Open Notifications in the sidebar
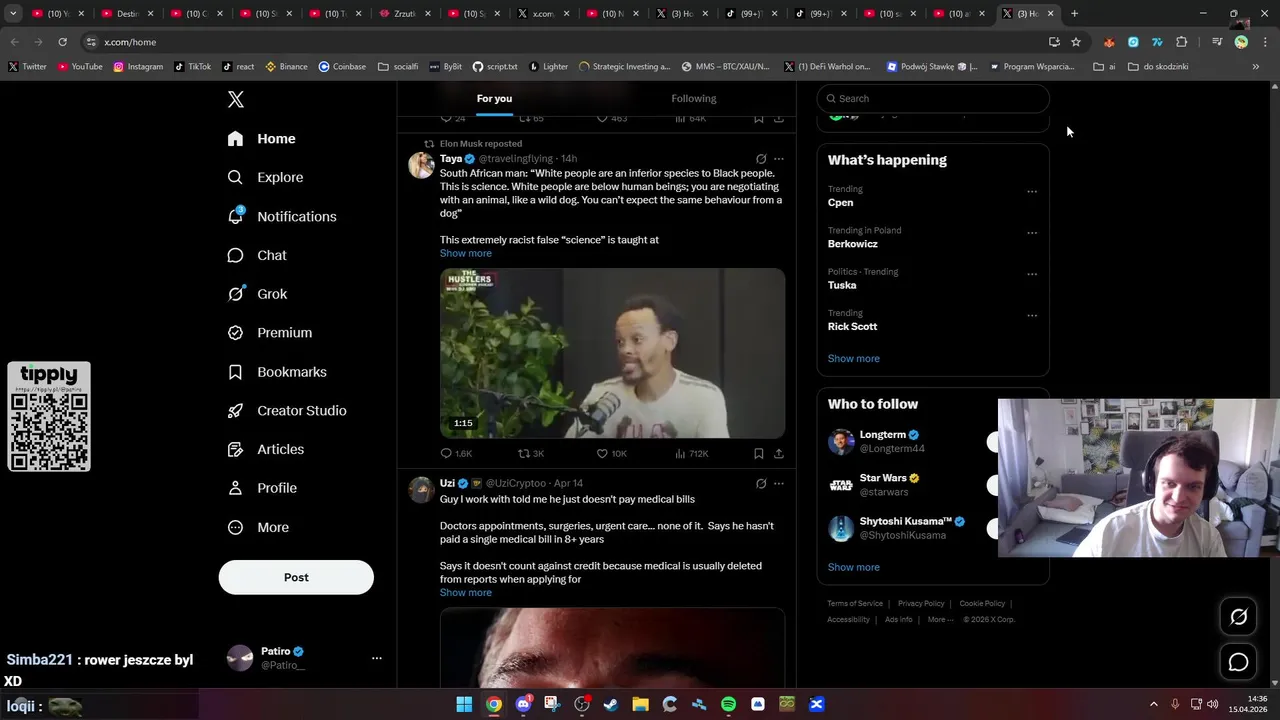 click(281, 216)
